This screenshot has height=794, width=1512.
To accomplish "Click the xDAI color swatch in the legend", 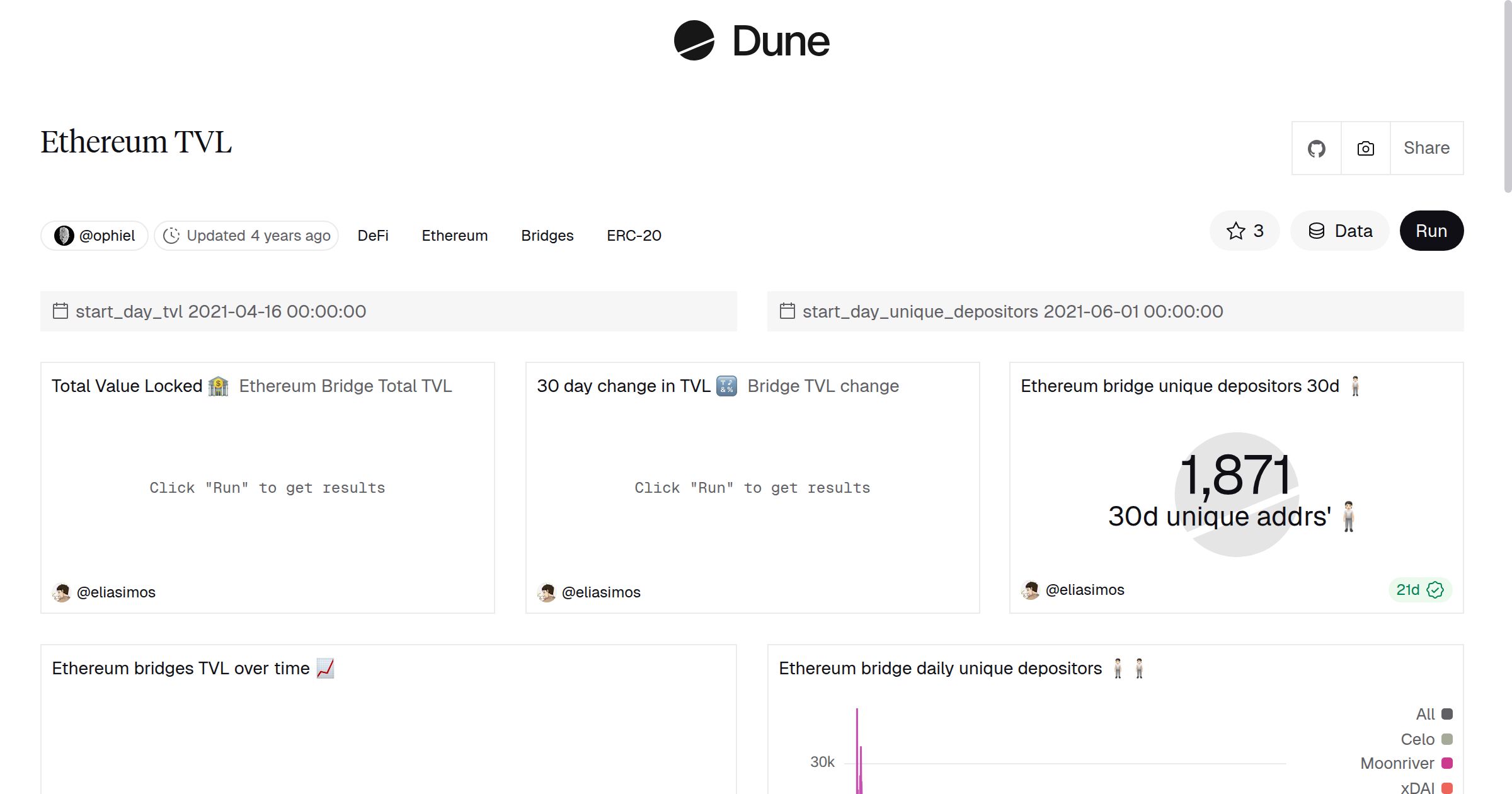I will (1446, 787).
